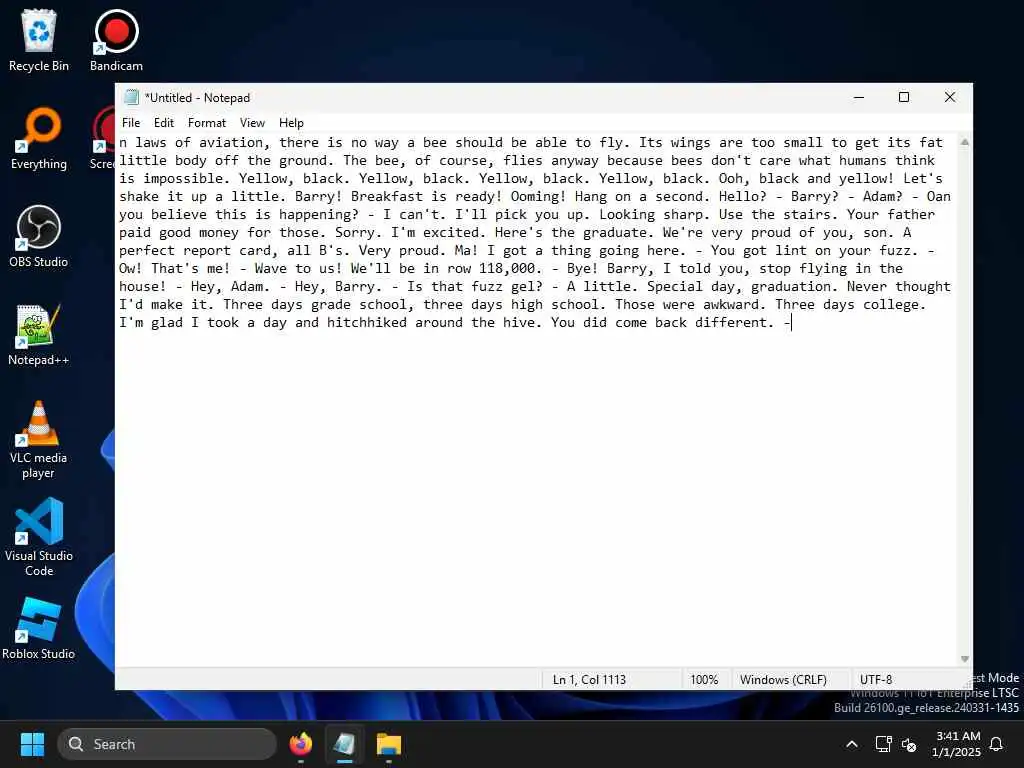Launch VLC media player shortcut

pos(39,440)
